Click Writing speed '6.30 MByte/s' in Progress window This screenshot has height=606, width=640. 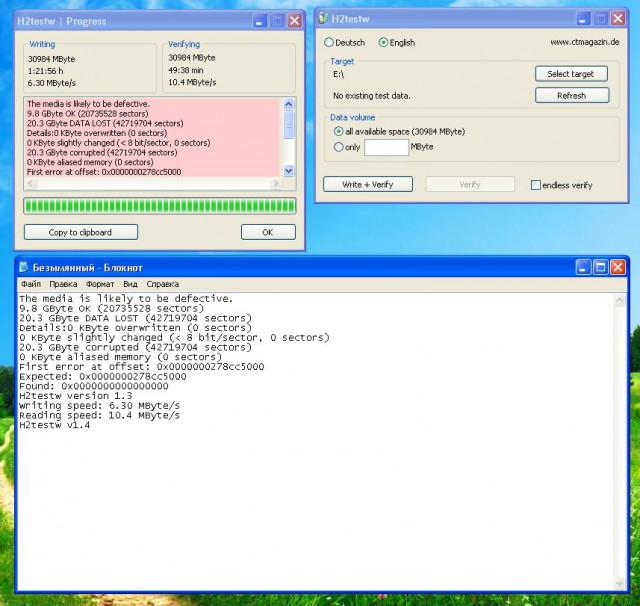(52, 83)
